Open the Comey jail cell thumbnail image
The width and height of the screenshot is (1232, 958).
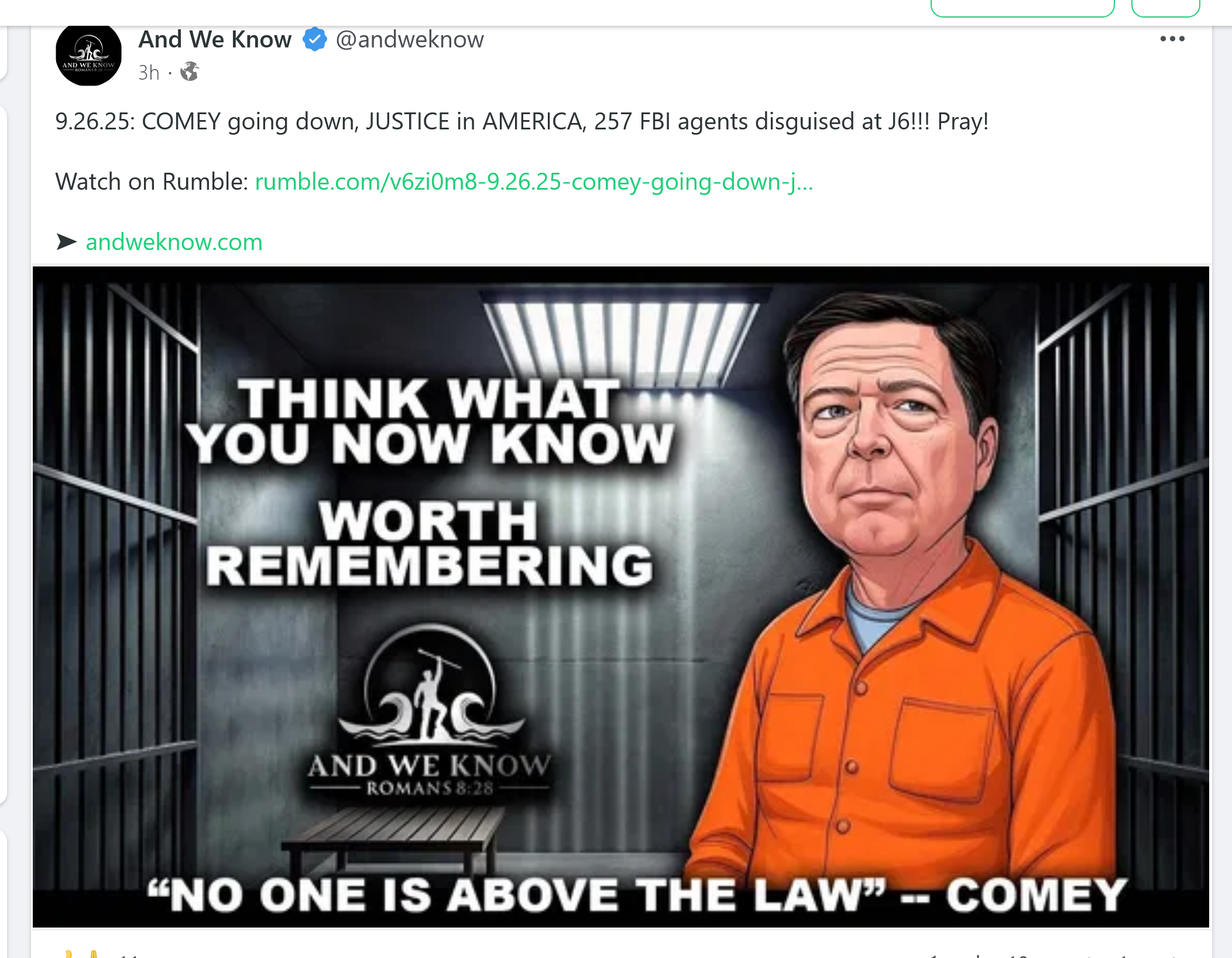(x=621, y=597)
